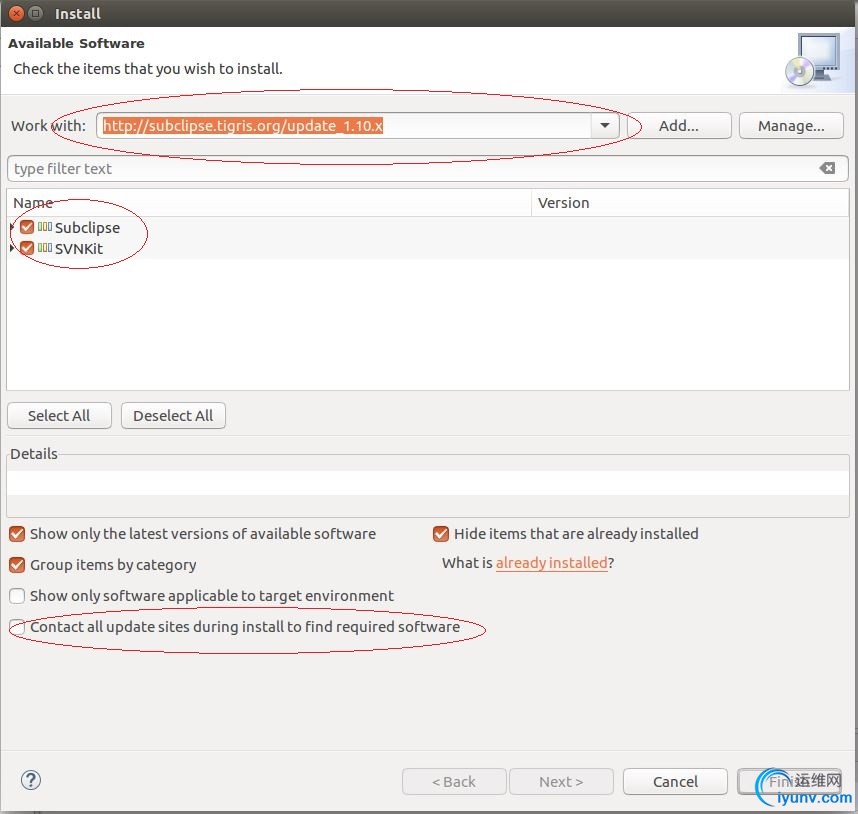The image size is (858, 814).
Task: Click the Select All button
Action: point(59,416)
